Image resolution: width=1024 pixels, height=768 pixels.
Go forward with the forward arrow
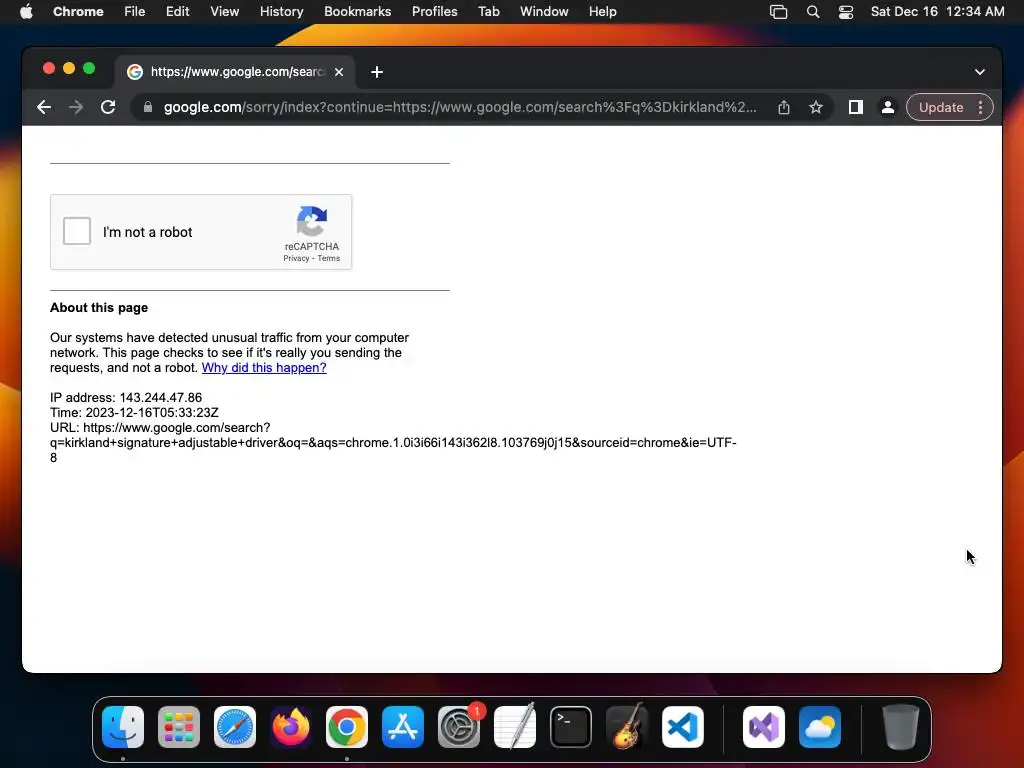(76, 107)
